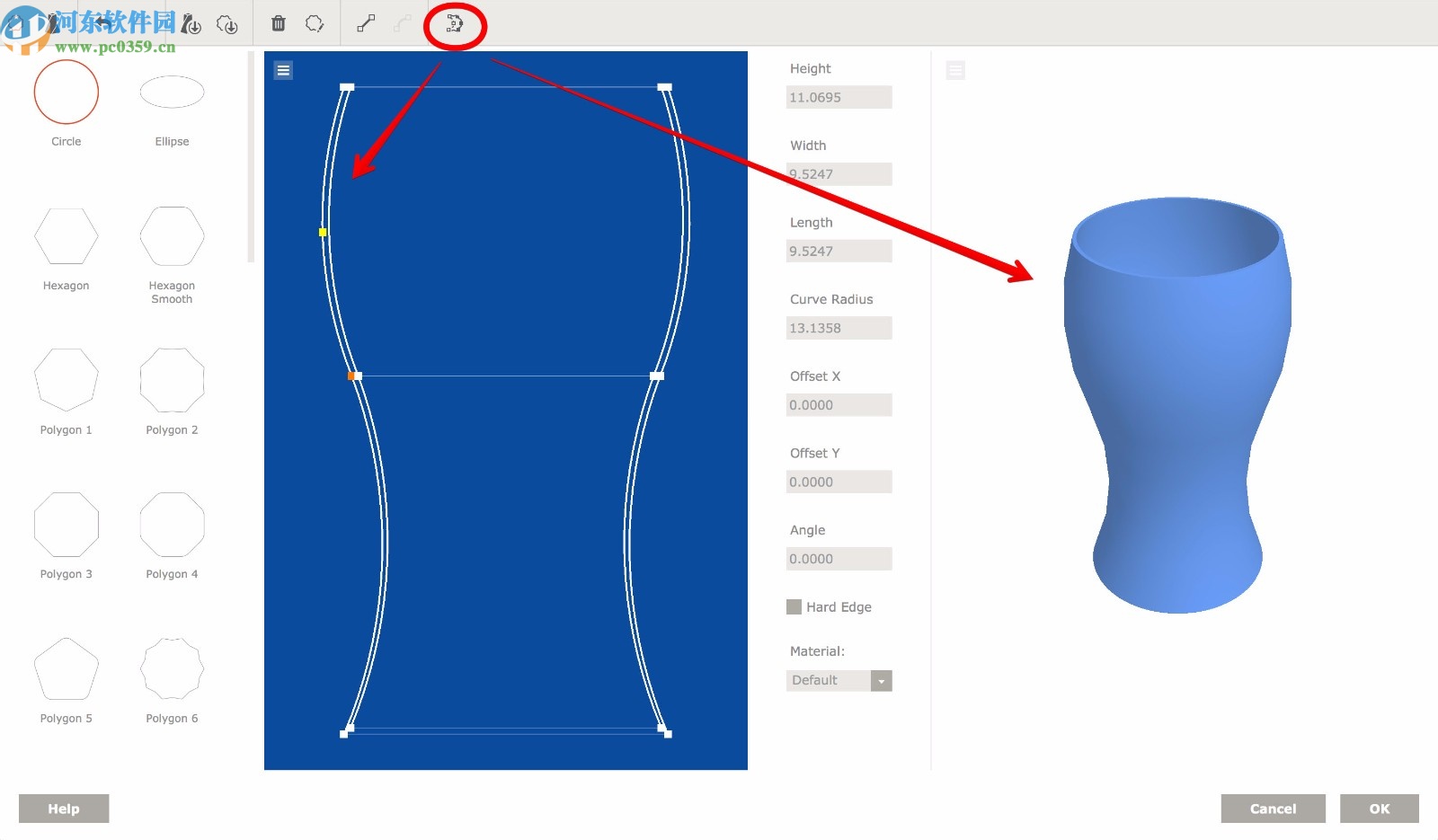Select the Polygon 4 shape
The image size is (1438, 840).
tap(172, 525)
